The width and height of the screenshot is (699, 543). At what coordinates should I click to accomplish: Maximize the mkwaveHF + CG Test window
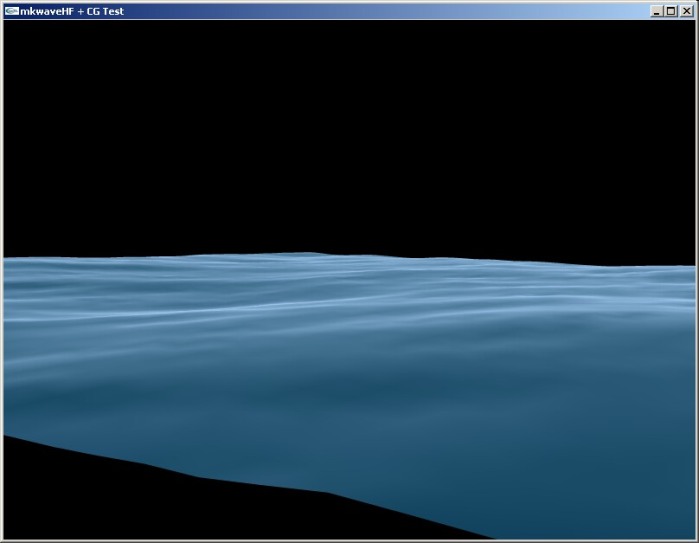click(671, 11)
